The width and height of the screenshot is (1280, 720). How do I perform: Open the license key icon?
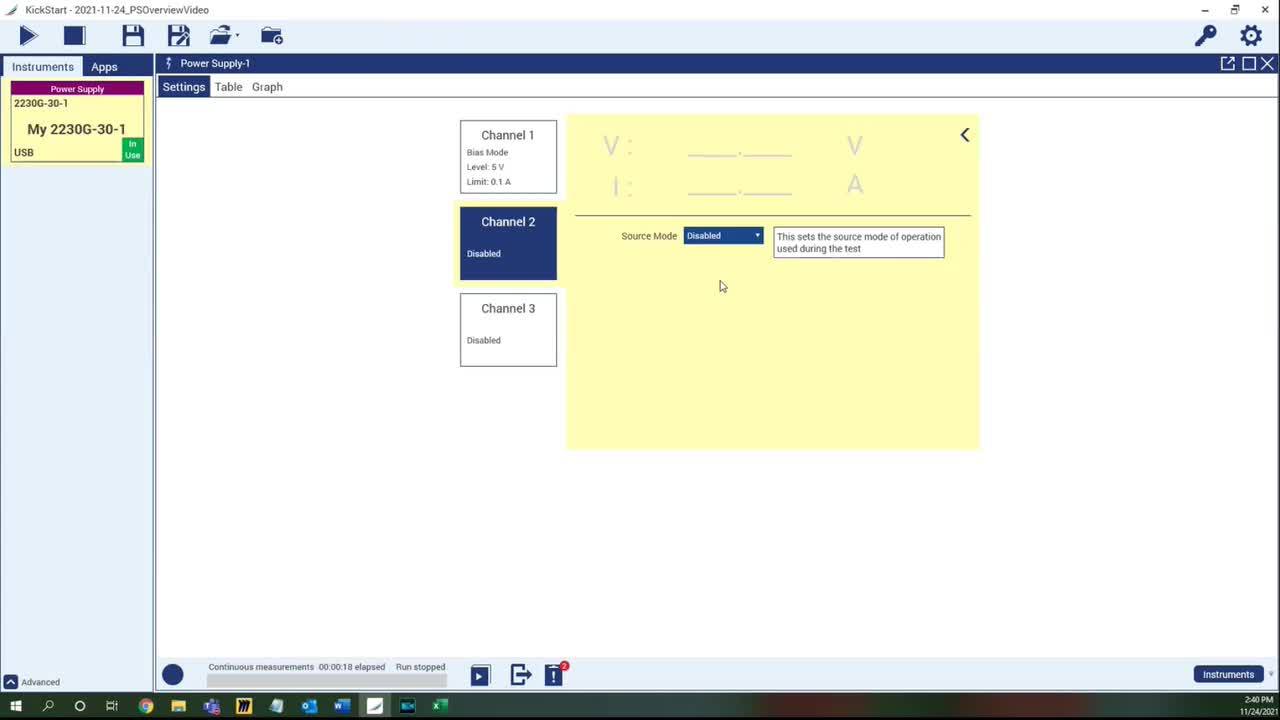pos(1205,36)
